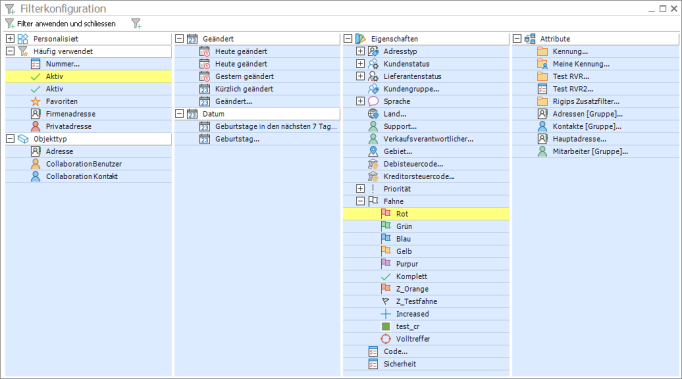Collapse the Objekttyp group
The image size is (682, 379).
10,139
